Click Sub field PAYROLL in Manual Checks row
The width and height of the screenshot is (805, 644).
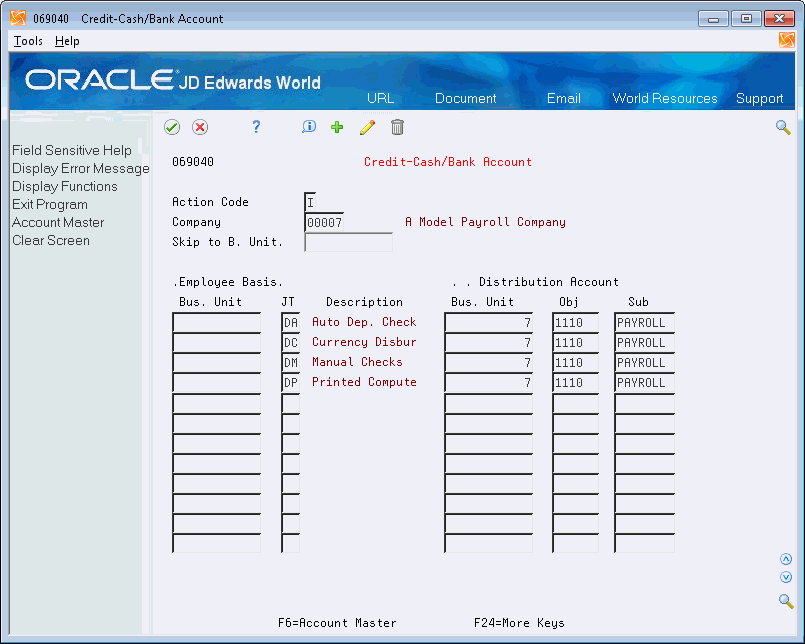point(644,363)
